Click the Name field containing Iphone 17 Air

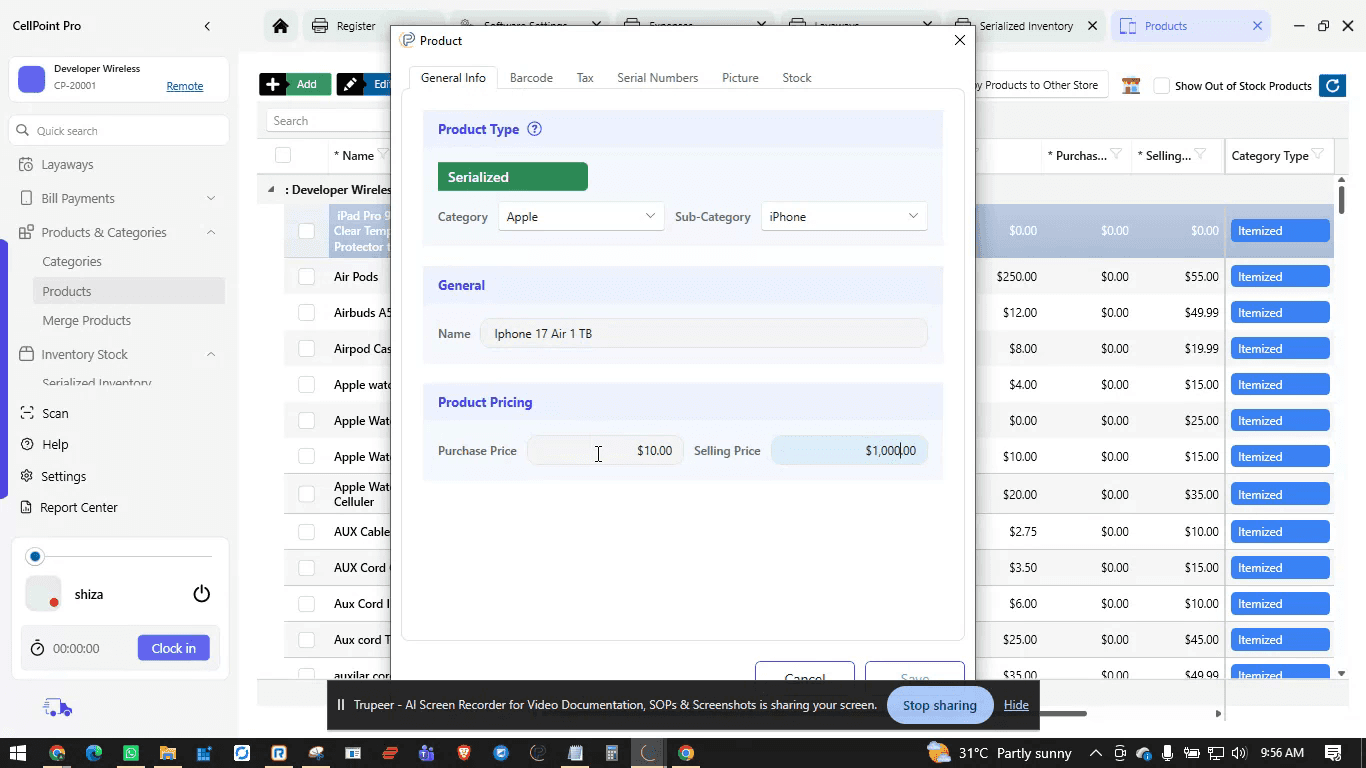(704, 333)
